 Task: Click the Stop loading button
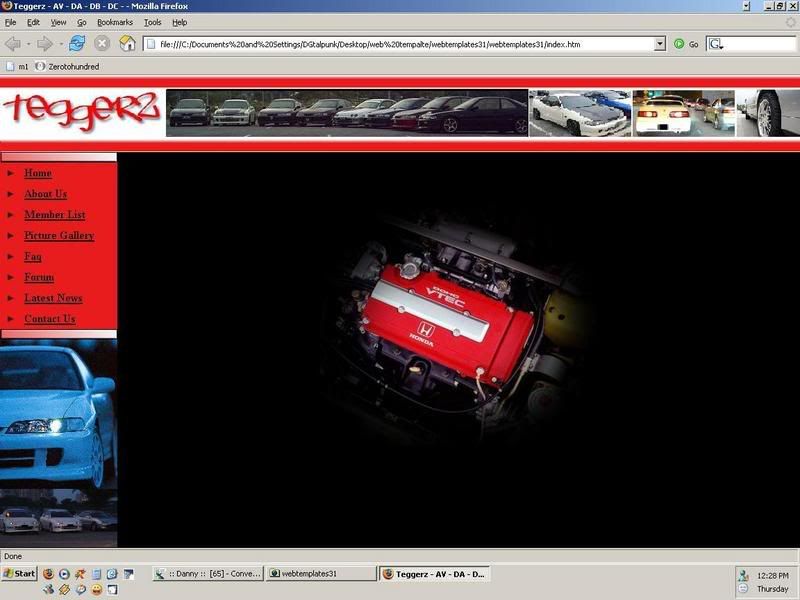click(x=102, y=43)
